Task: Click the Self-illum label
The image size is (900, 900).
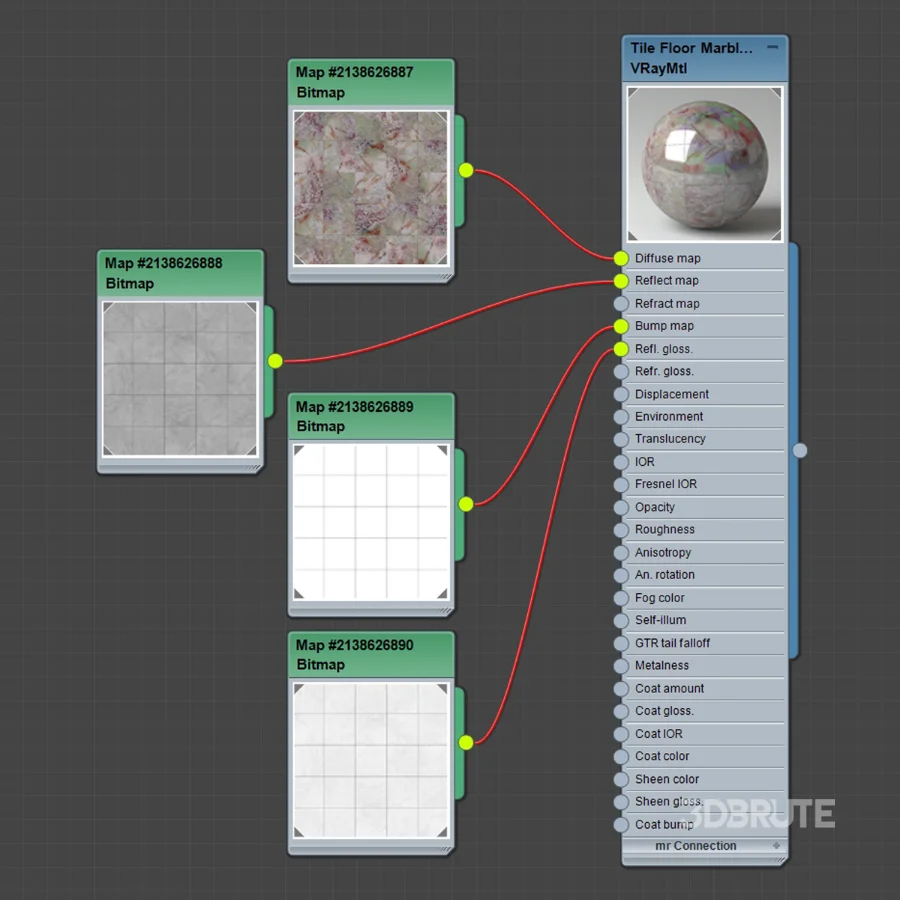Action: tap(660, 620)
